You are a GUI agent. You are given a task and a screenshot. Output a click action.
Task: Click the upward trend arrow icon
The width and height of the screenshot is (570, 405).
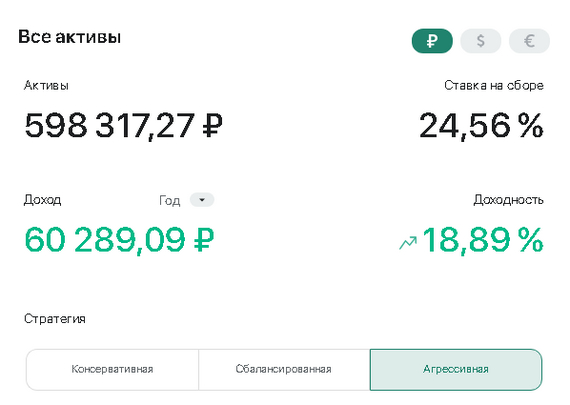(x=408, y=243)
